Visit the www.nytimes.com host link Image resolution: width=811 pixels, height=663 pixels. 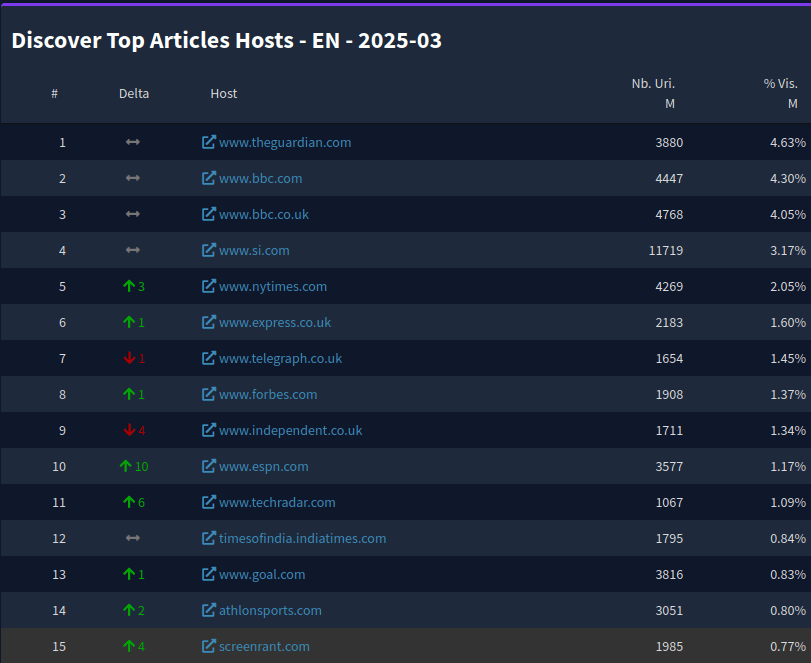[273, 287]
